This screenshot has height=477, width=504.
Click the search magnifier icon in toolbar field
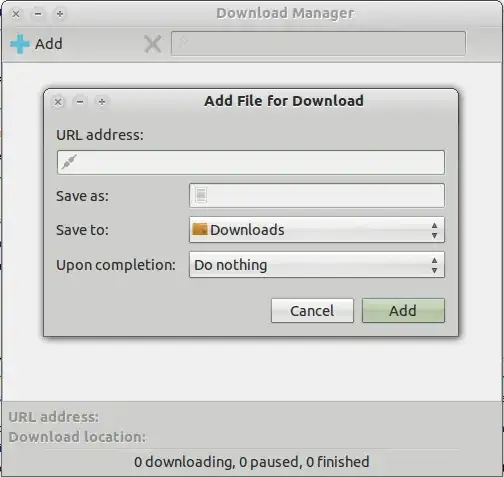(184, 41)
